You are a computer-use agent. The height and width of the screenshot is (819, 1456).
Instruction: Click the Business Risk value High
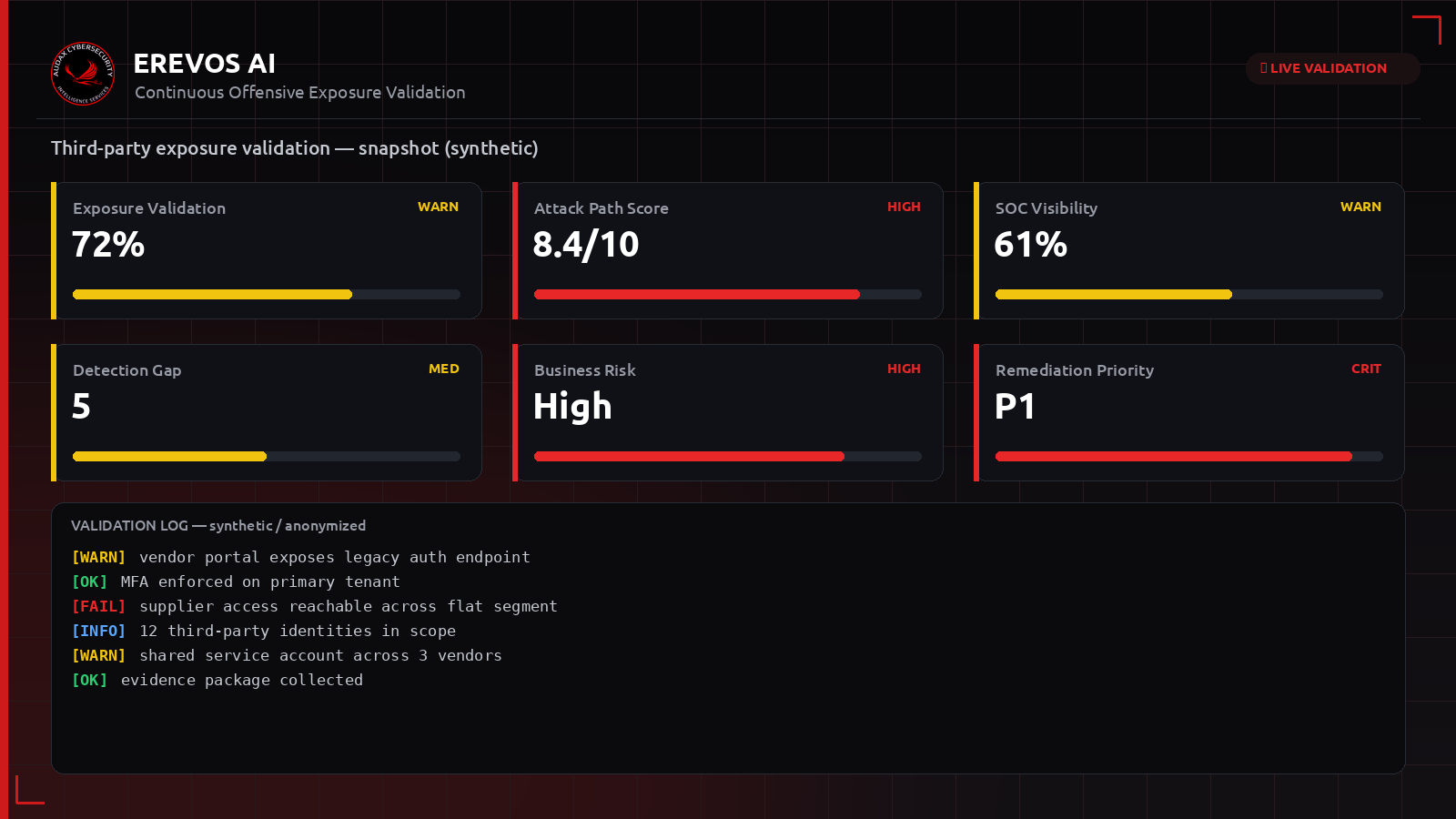click(572, 407)
